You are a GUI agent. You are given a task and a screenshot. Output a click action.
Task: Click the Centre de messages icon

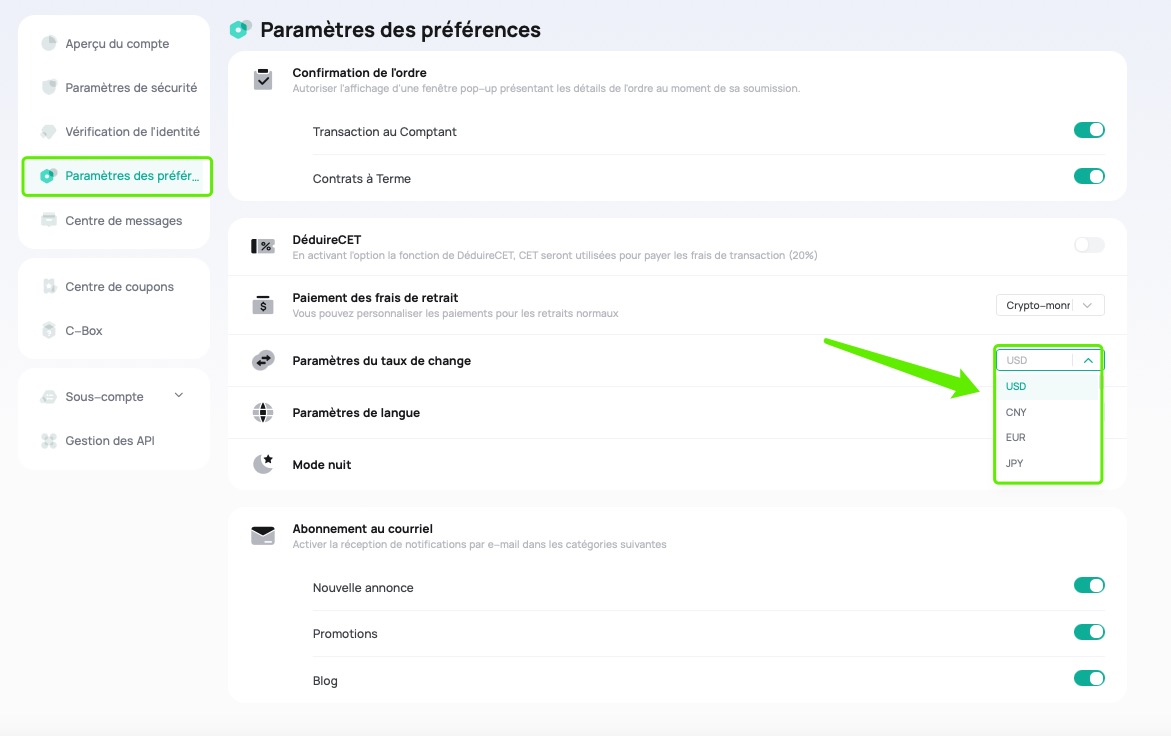pos(49,220)
